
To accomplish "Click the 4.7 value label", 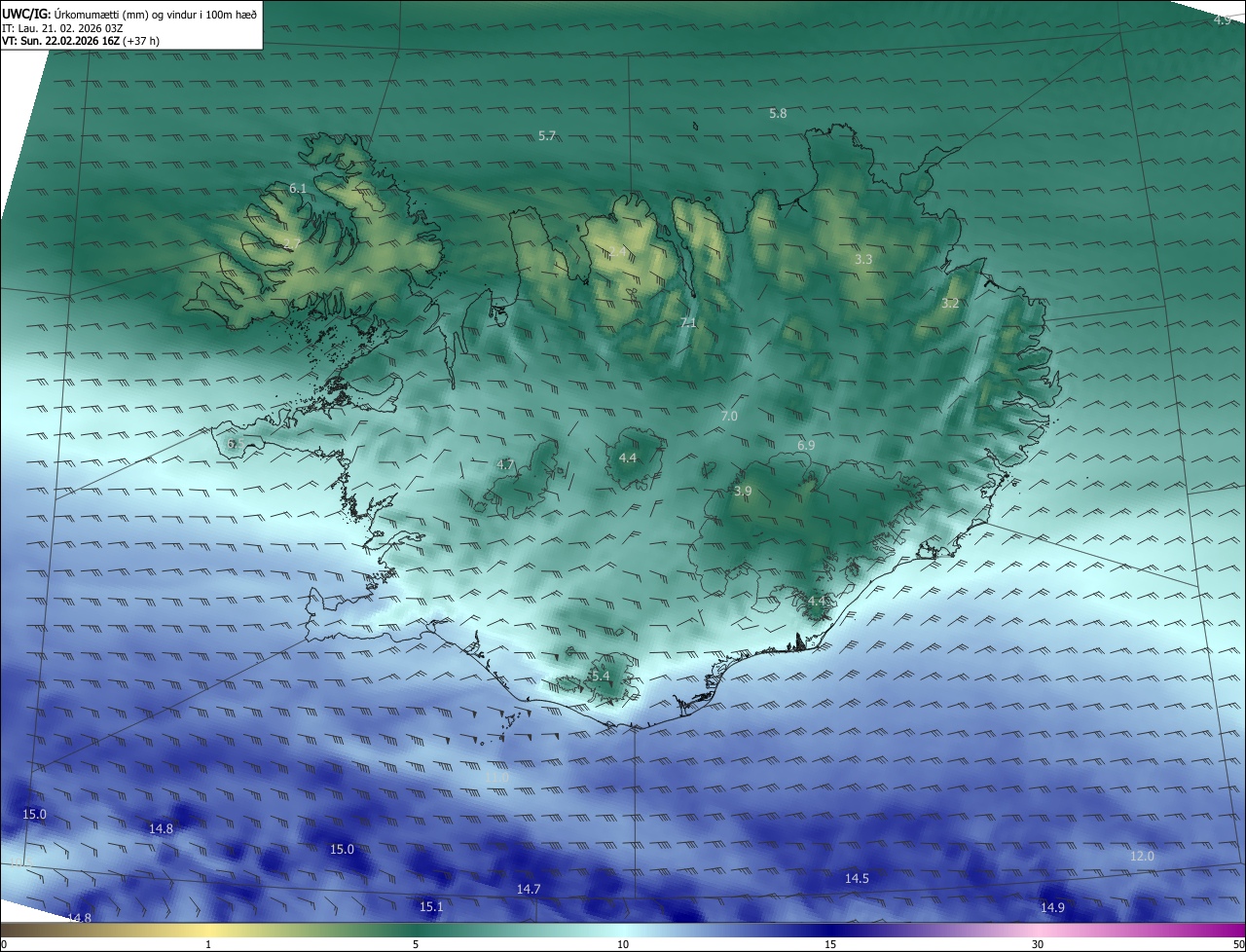I will point(505,465).
